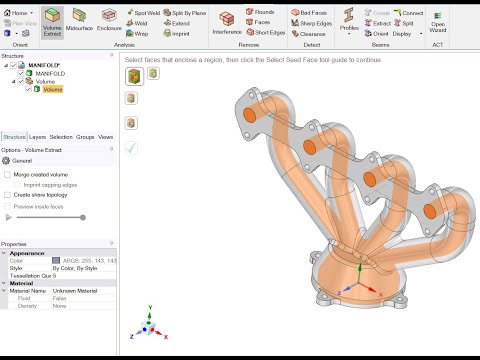Activate the Volume Extract tool

click(52, 23)
